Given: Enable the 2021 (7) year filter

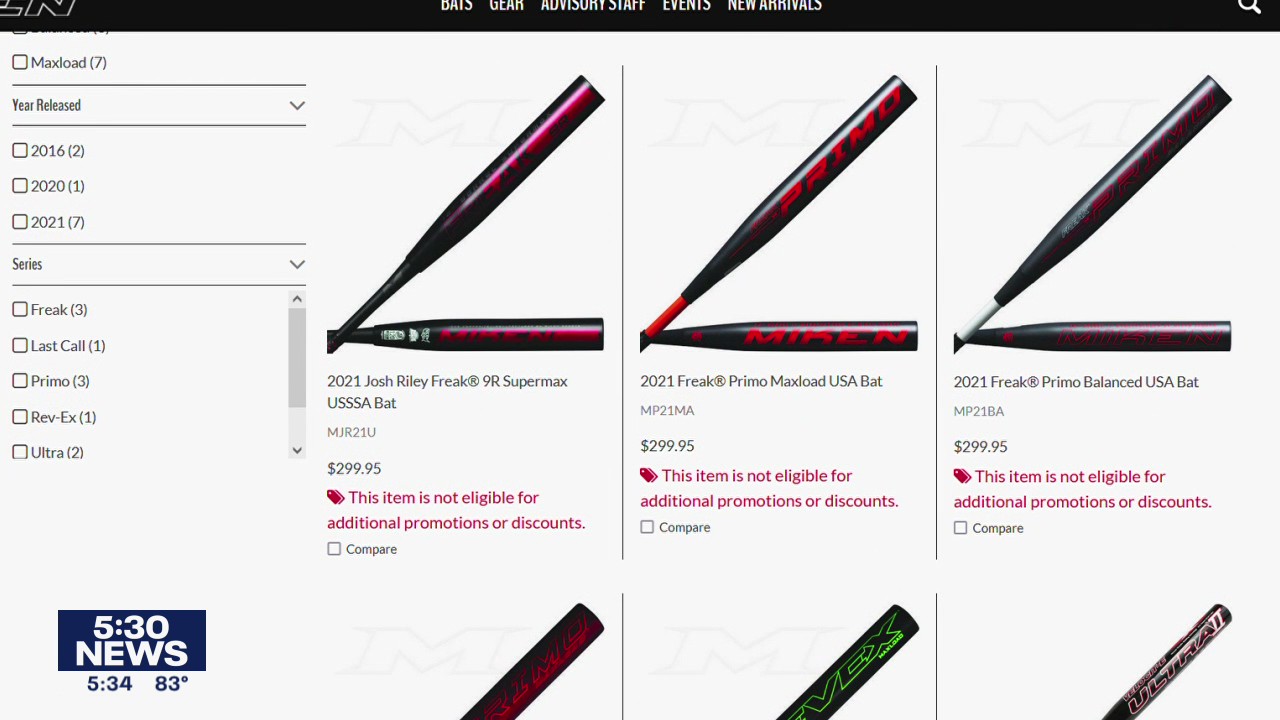Looking at the screenshot, I should [20, 222].
